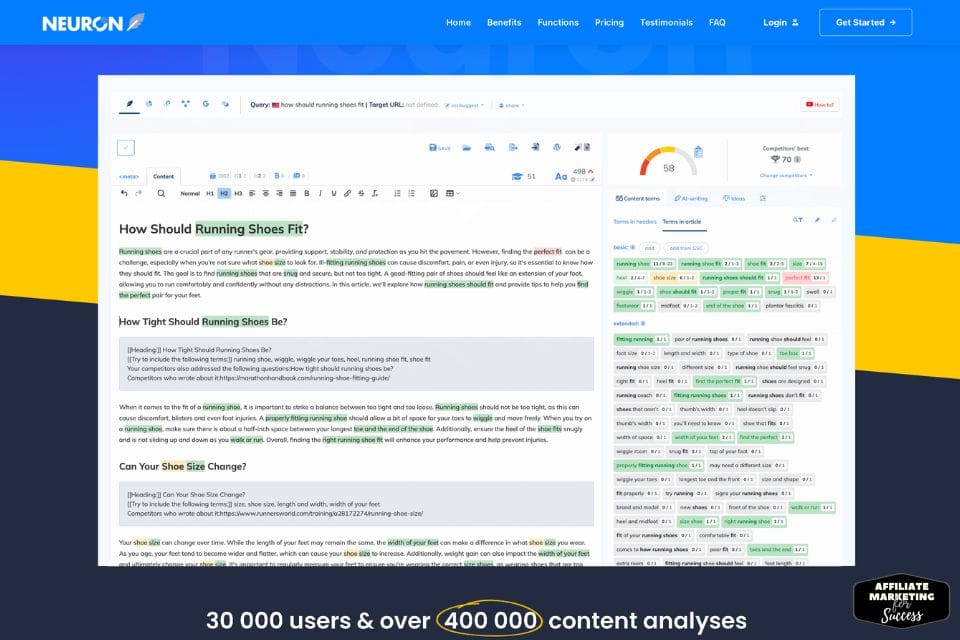Toggle bold formatting

tap(307, 193)
